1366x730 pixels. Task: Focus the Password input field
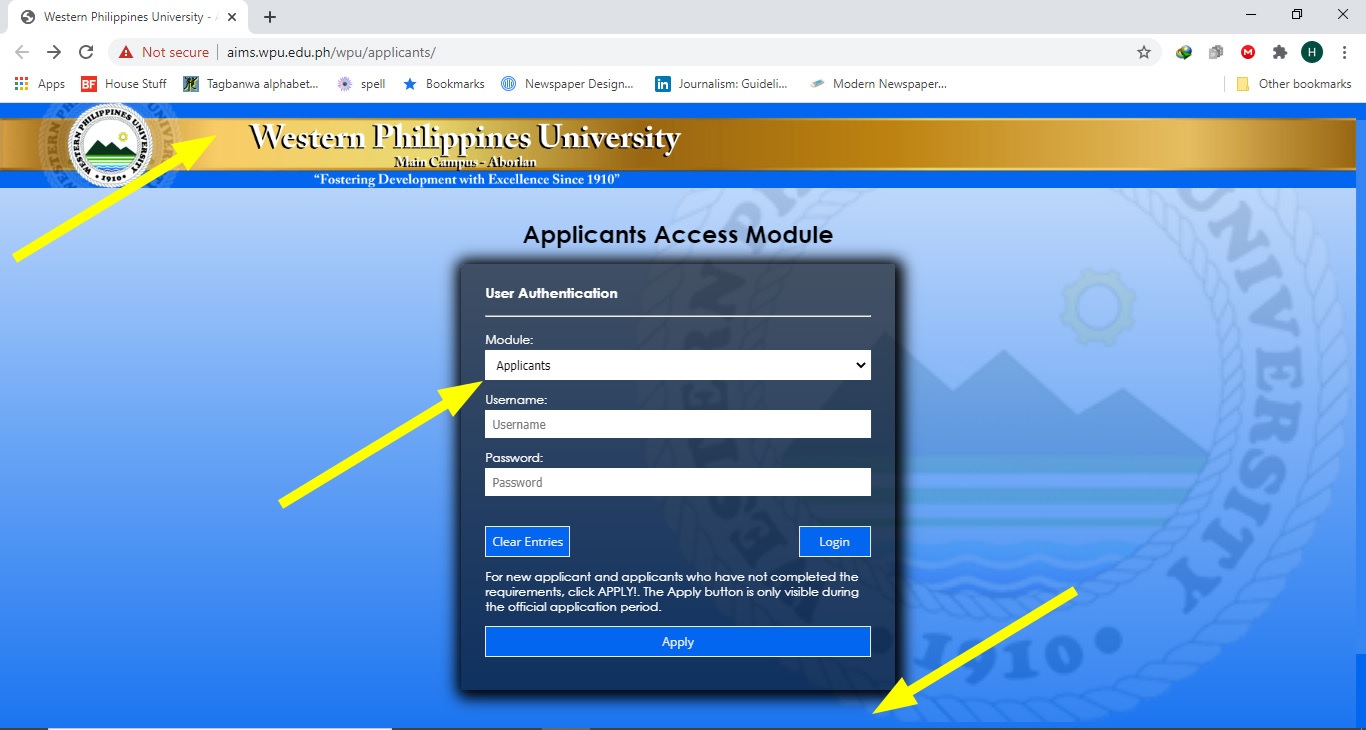pyautogui.click(x=678, y=482)
